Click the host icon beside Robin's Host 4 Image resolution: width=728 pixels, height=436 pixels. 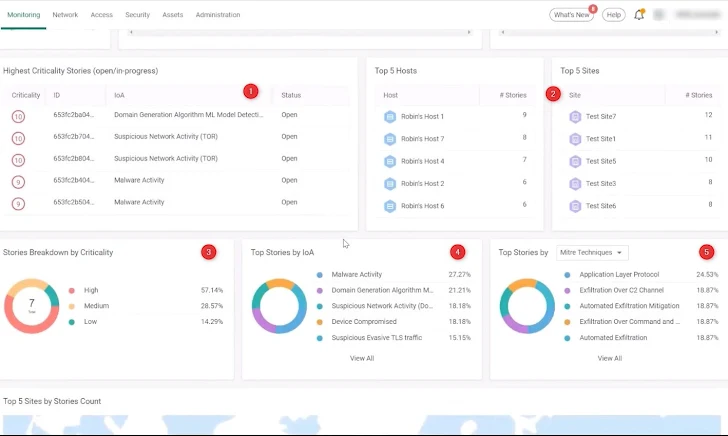(x=390, y=161)
